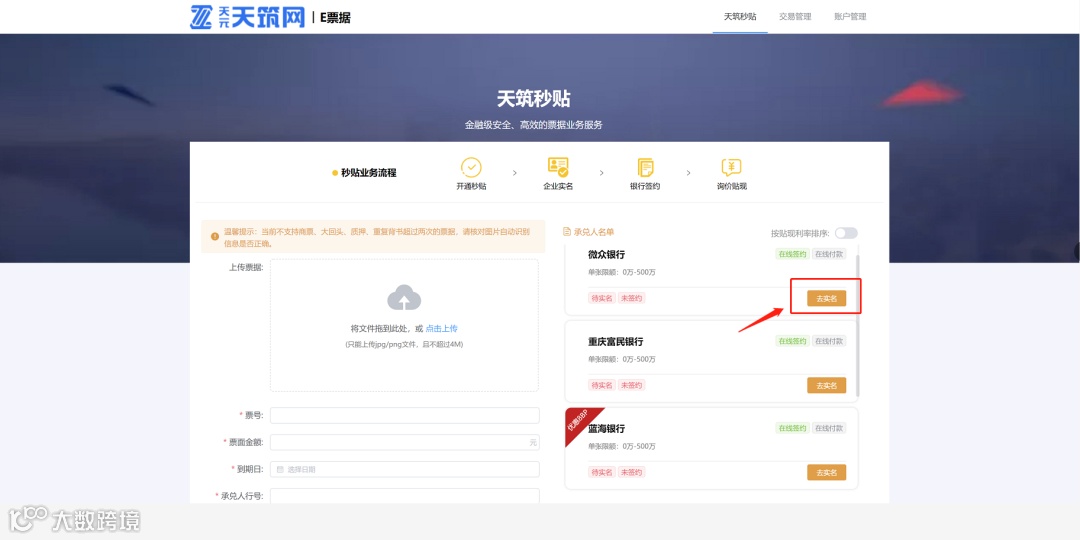Click the 询价贴现 yen step icon
The width and height of the screenshot is (1080, 540).
[x=731, y=167]
